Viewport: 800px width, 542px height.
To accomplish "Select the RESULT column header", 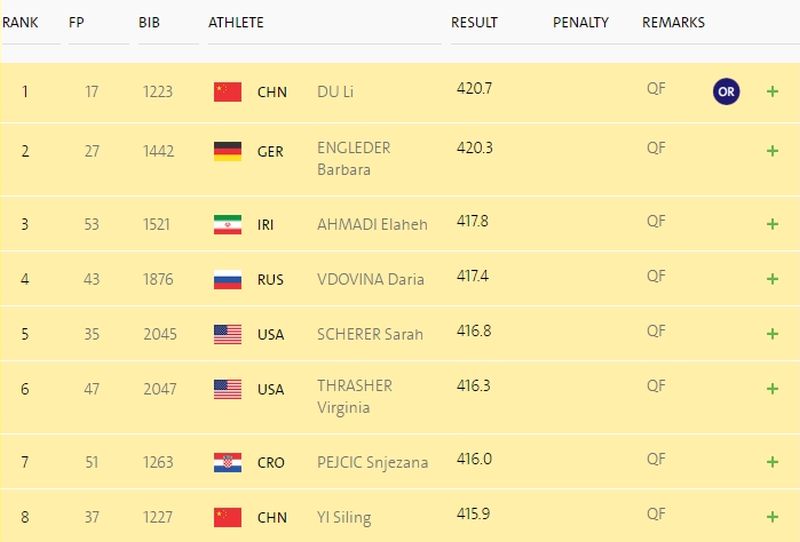I will coord(474,22).
